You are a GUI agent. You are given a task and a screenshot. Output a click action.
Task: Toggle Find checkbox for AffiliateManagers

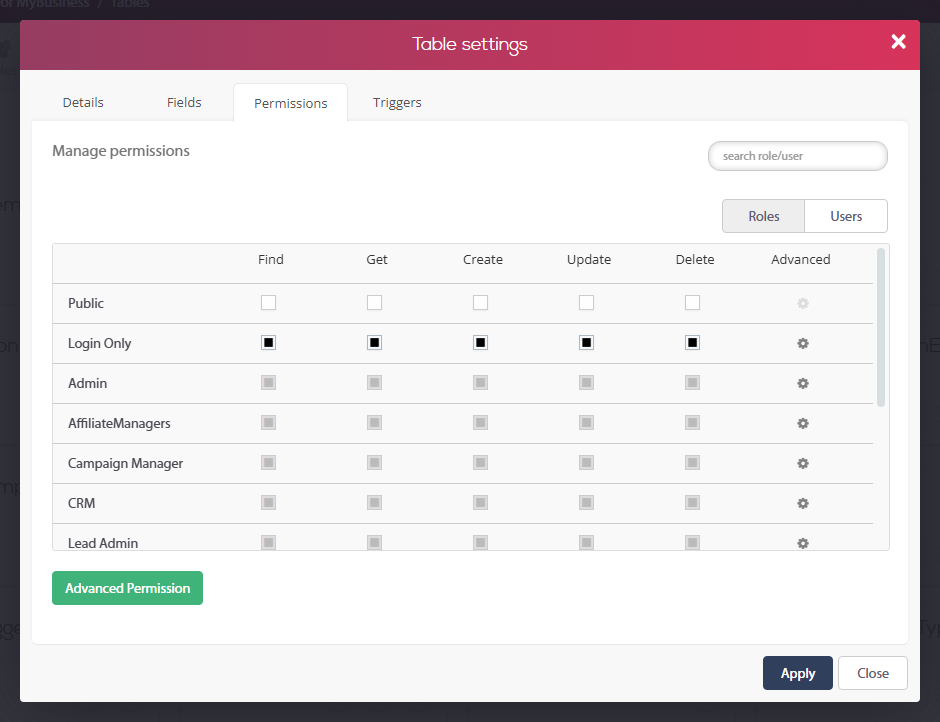[269, 423]
